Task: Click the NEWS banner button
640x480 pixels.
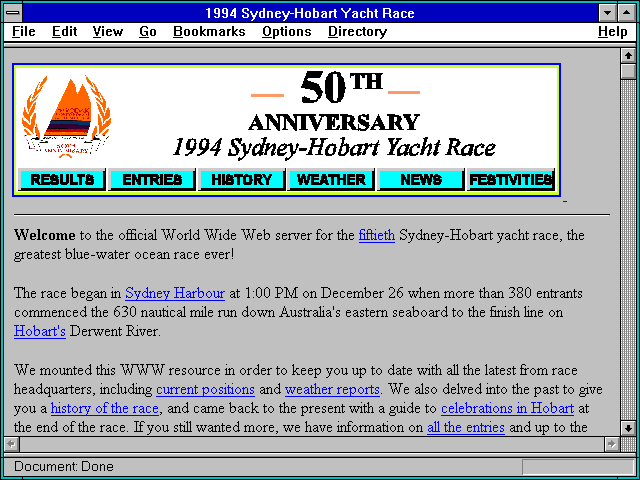Action: [420, 179]
